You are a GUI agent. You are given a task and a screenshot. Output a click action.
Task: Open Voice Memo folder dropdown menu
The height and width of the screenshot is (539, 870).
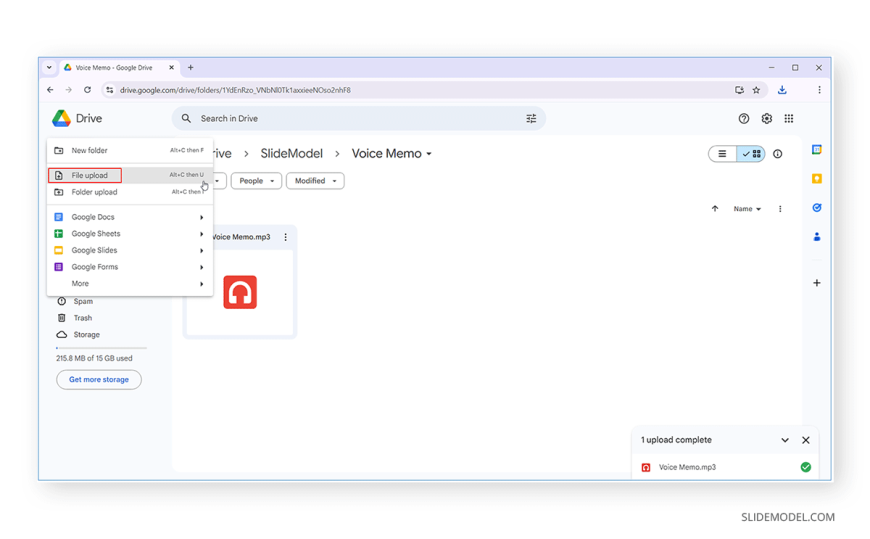click(392, 154)
